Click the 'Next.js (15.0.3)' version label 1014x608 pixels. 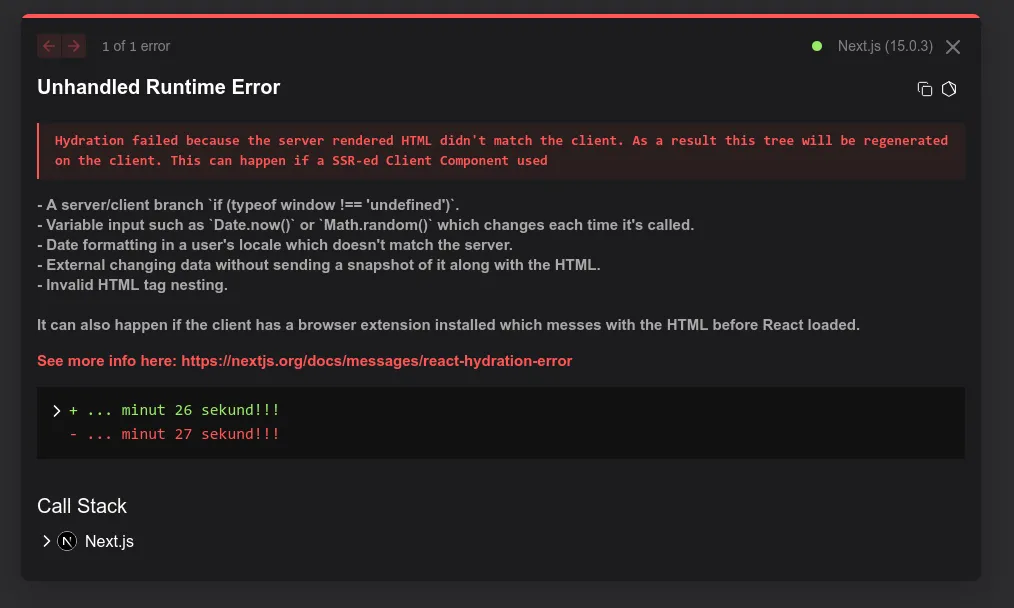[884, 46]
